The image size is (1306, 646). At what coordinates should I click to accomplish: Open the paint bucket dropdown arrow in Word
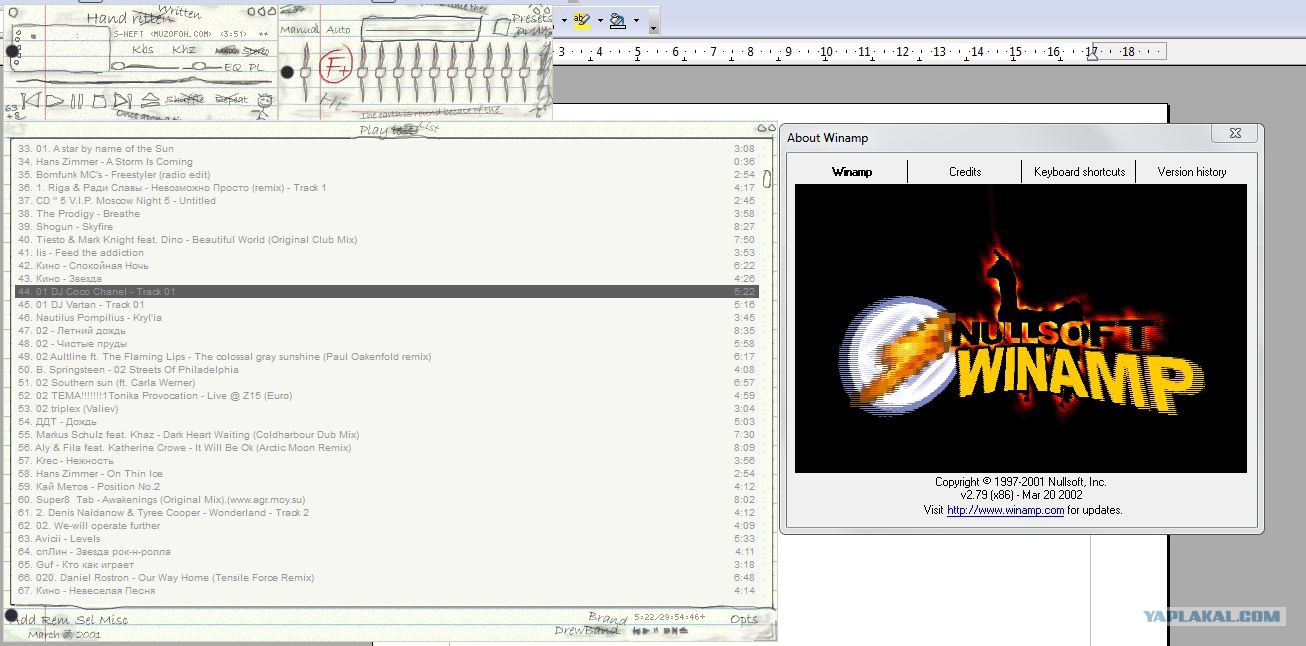[636, 20]
